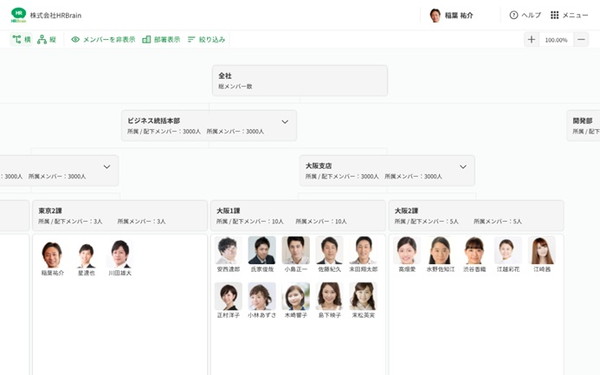This screenshot has width=600, height=375.
Task: Collapse the ビジネス統括本部 chevron
Action: coord(285,122)
